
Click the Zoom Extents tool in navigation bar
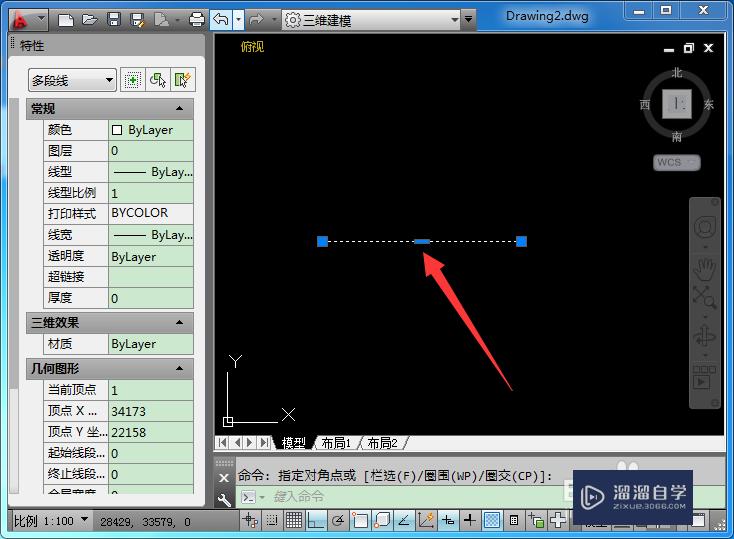click(705, 297)
